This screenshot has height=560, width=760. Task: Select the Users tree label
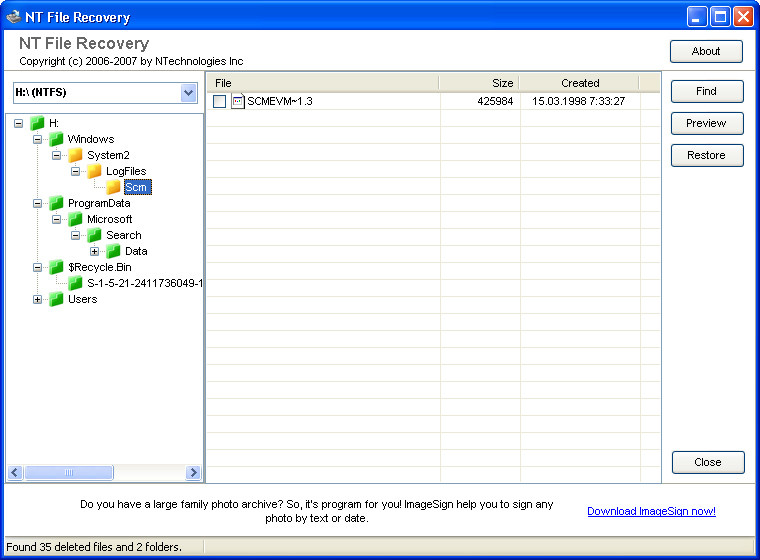pos(82,299)
